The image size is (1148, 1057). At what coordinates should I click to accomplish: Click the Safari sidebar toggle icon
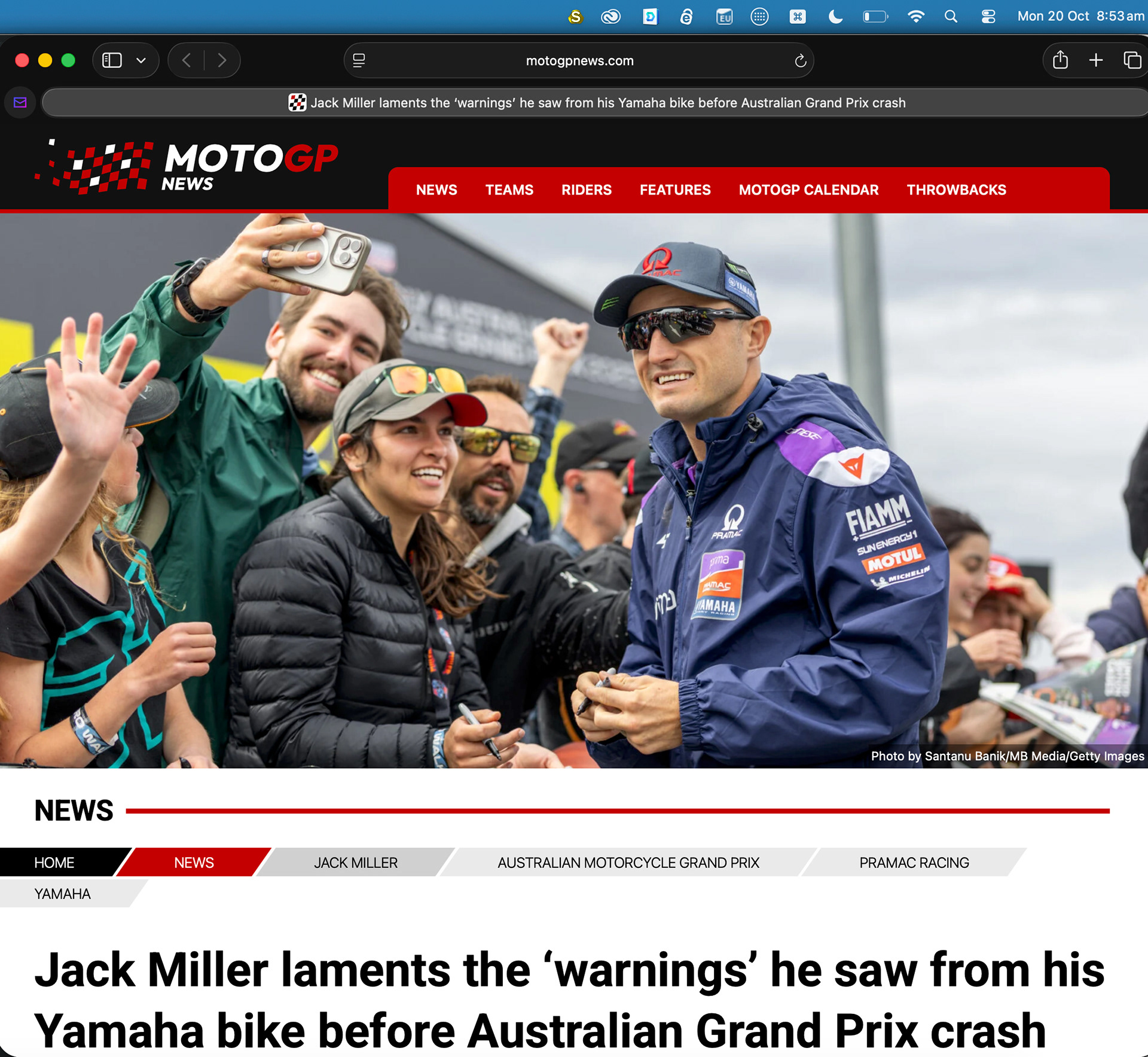[x=112, y=60]
